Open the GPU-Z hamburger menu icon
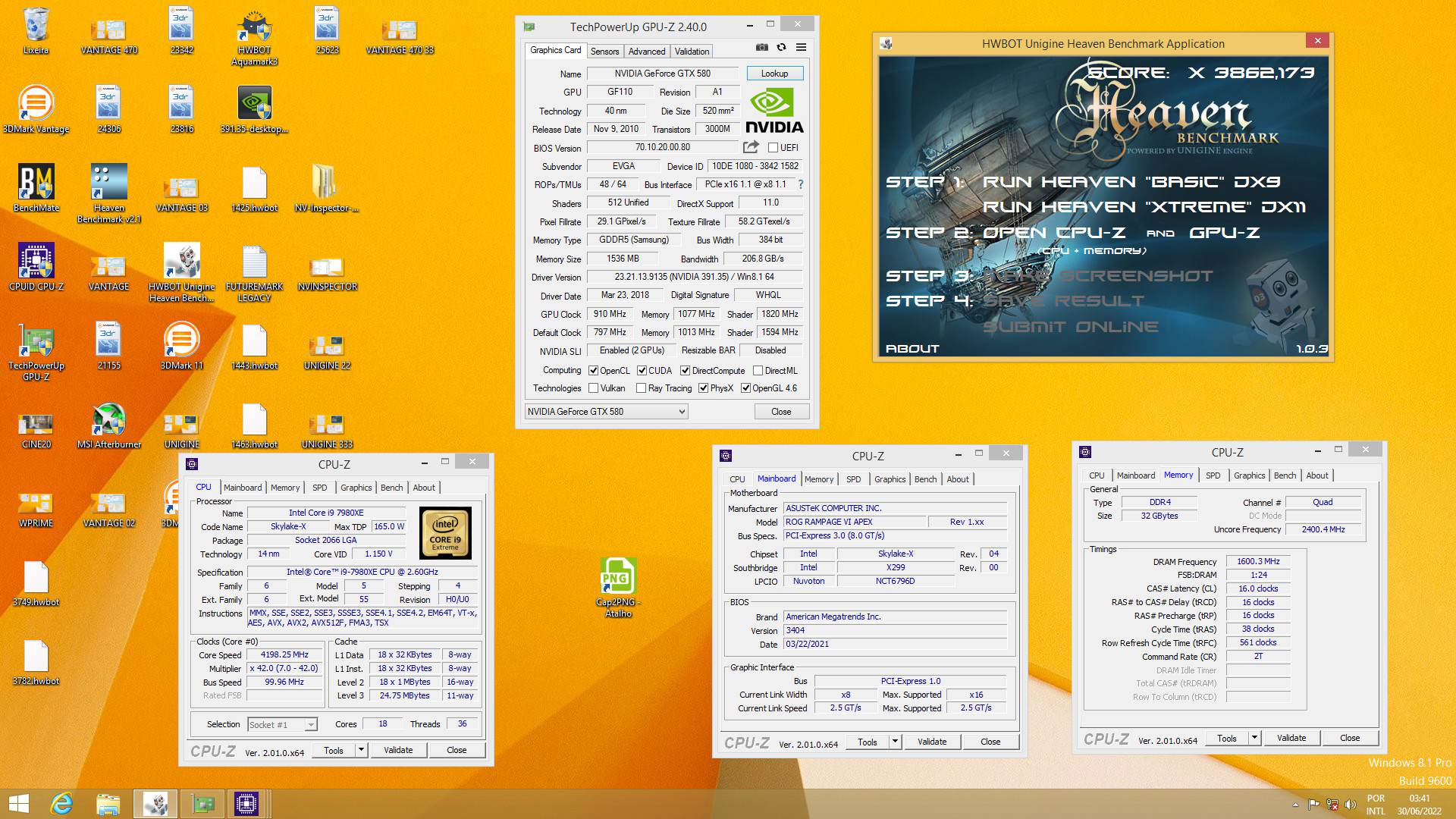1456x819 pixels. 801,47
